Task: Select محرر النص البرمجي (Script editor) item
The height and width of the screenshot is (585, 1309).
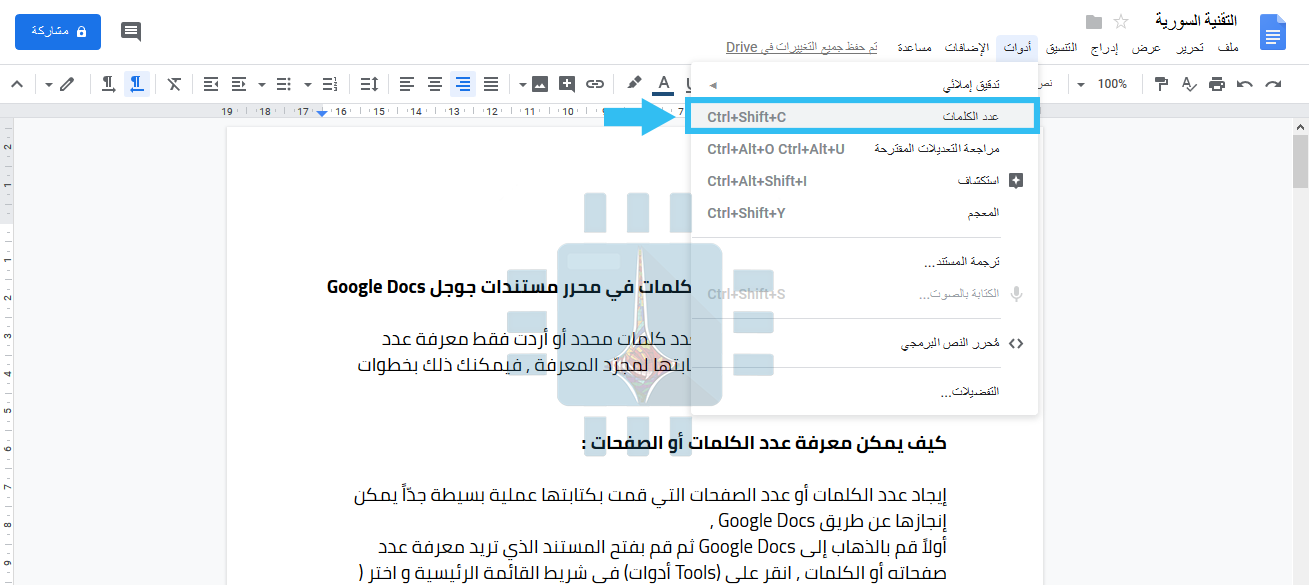Action: click(x=865, y=343)
